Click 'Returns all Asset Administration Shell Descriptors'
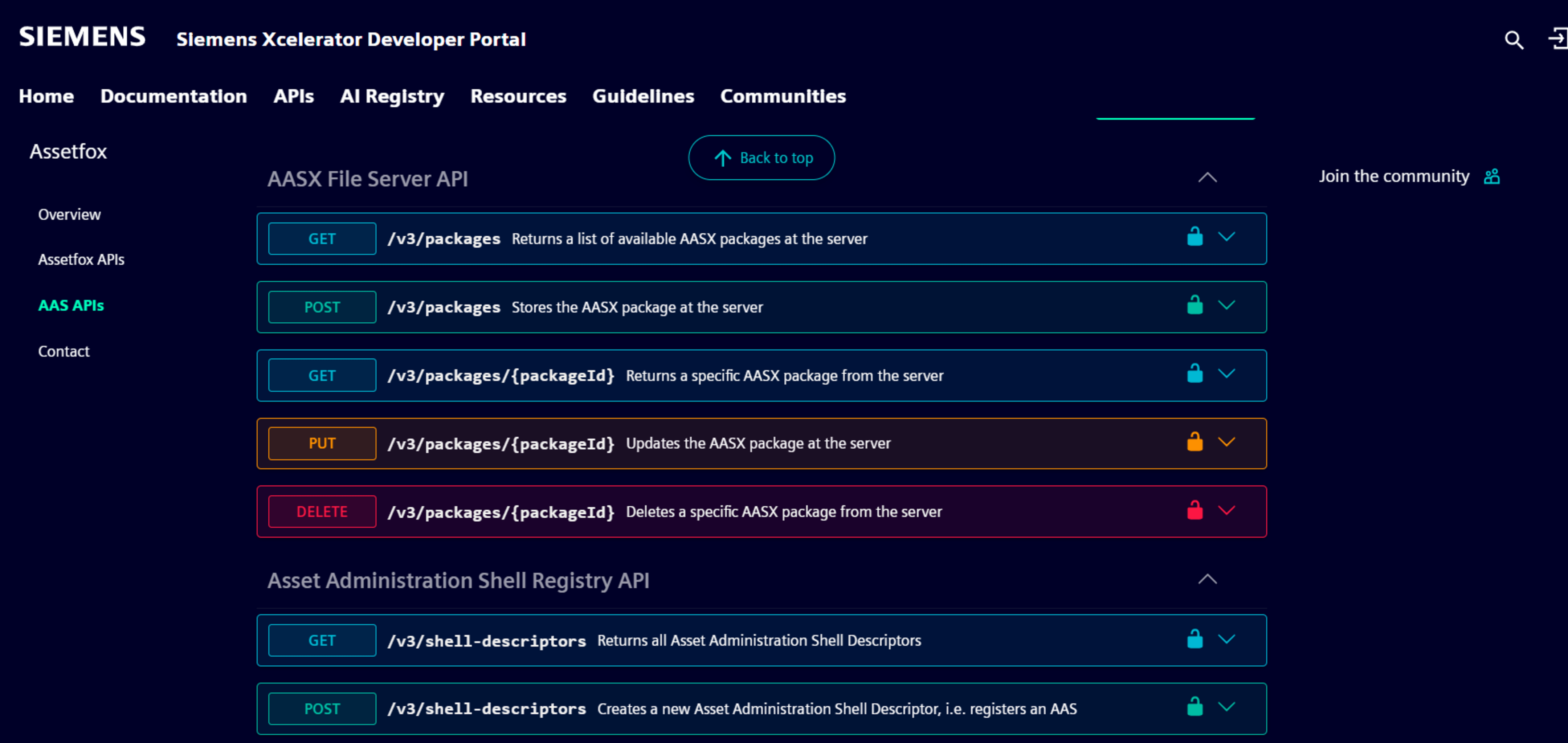This screenshot has width=1568, height=743. [x=759, y=640]
